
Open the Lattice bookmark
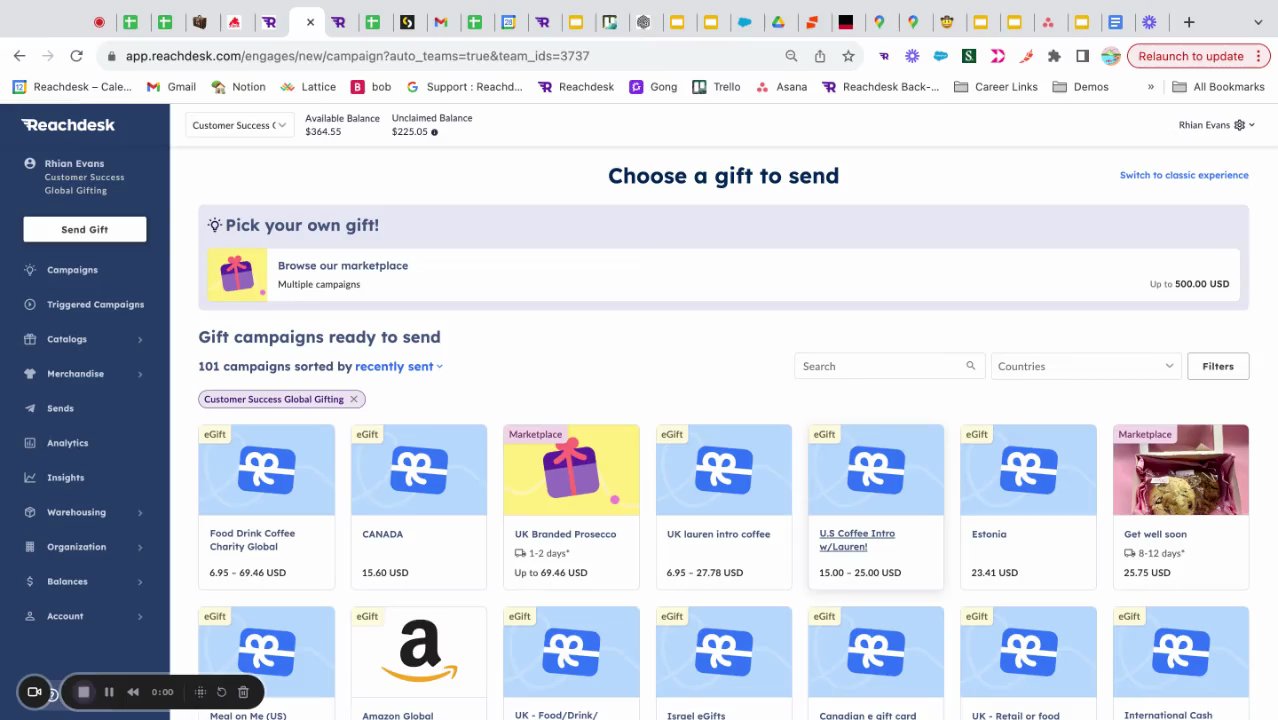[x=308, y=87]
